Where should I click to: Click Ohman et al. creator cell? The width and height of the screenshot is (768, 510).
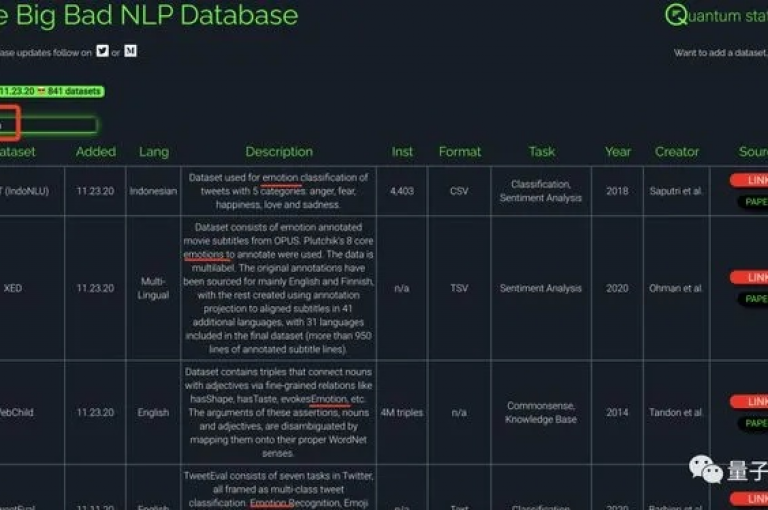click(676, 288)
